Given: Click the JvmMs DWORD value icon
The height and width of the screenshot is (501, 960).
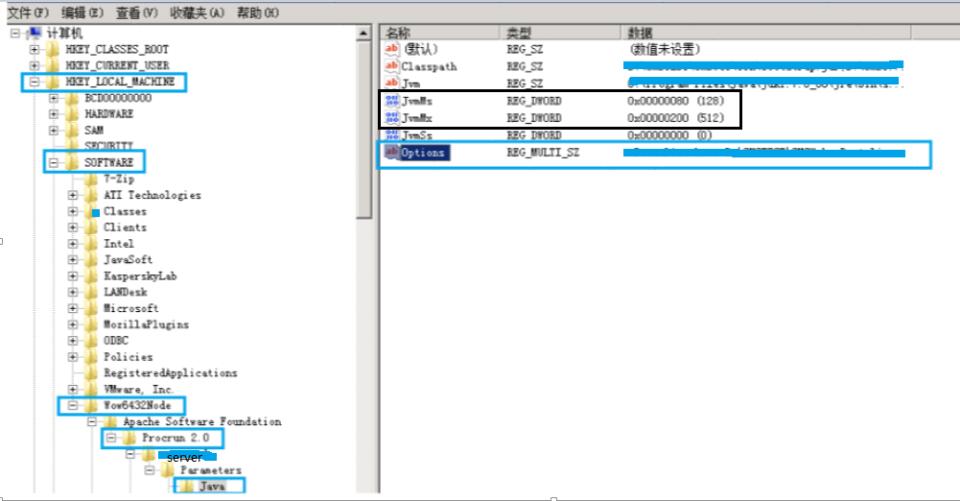Looking at the screenshot, I should 392,100.
